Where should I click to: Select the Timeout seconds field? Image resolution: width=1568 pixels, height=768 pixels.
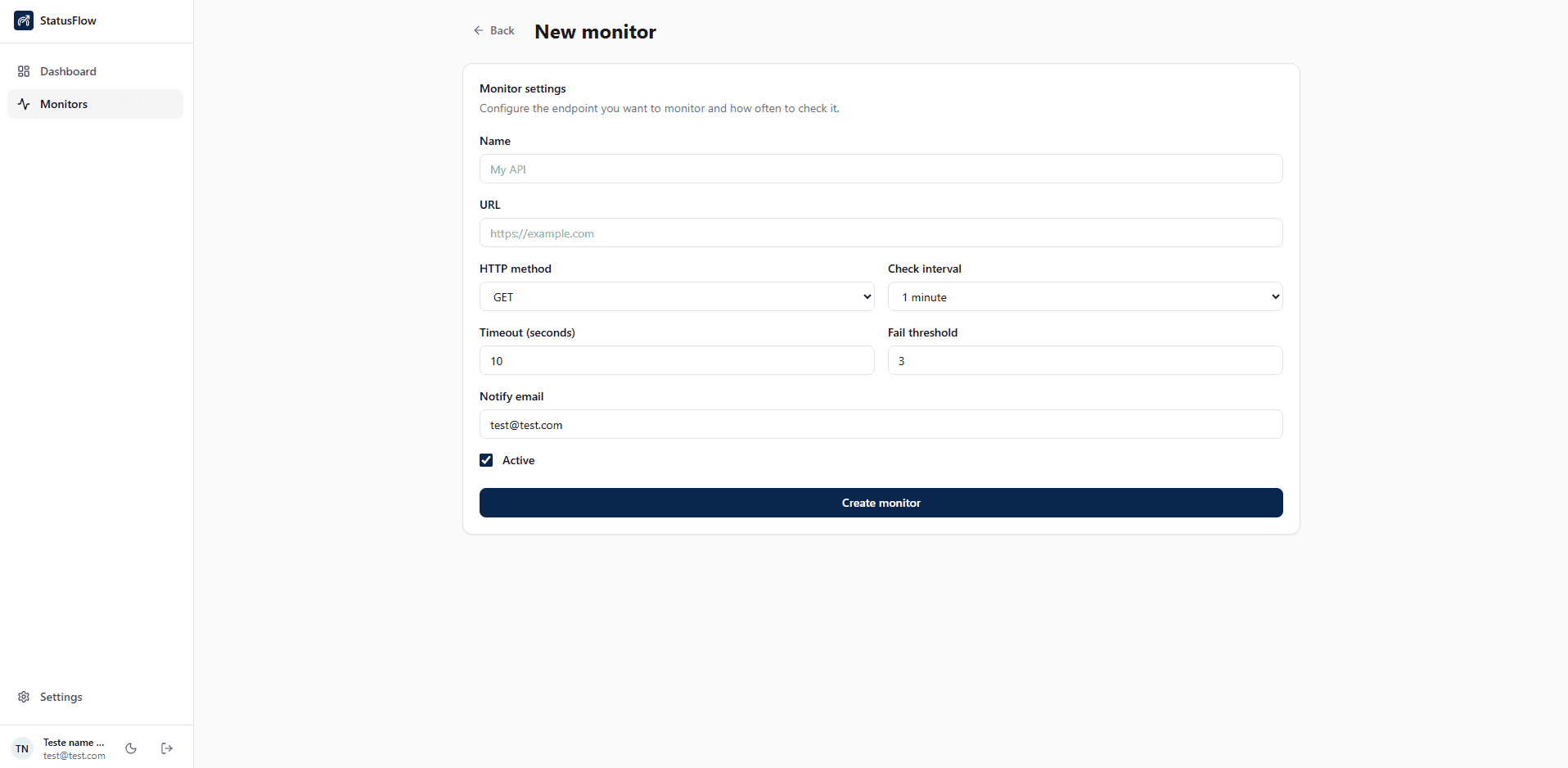pyautogui.click(x=677, y=360)
